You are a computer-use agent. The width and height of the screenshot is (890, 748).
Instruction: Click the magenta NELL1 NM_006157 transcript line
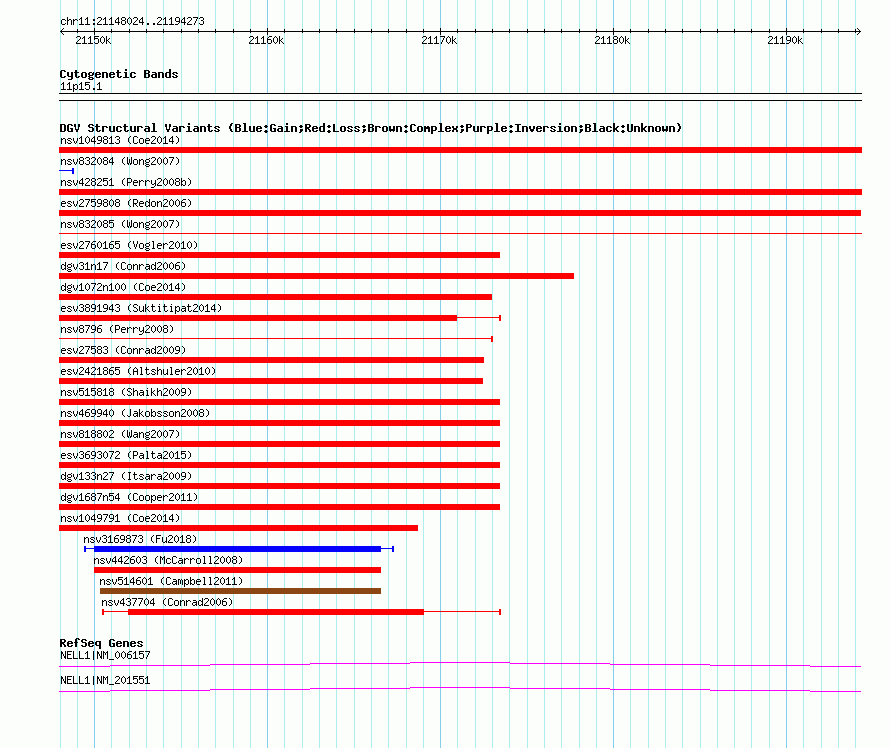click(460, 665)
